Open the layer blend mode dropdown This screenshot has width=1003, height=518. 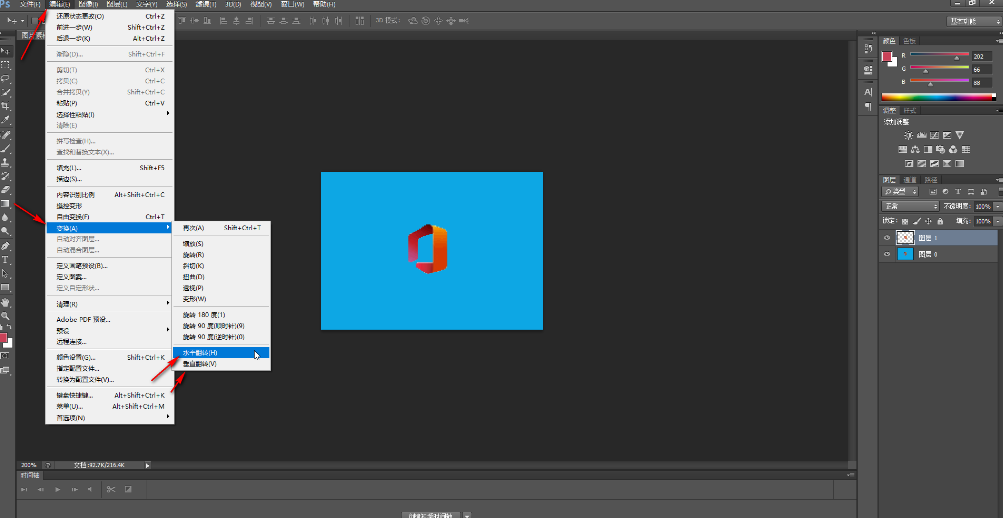pyautogui.click(x=911, y=205)
